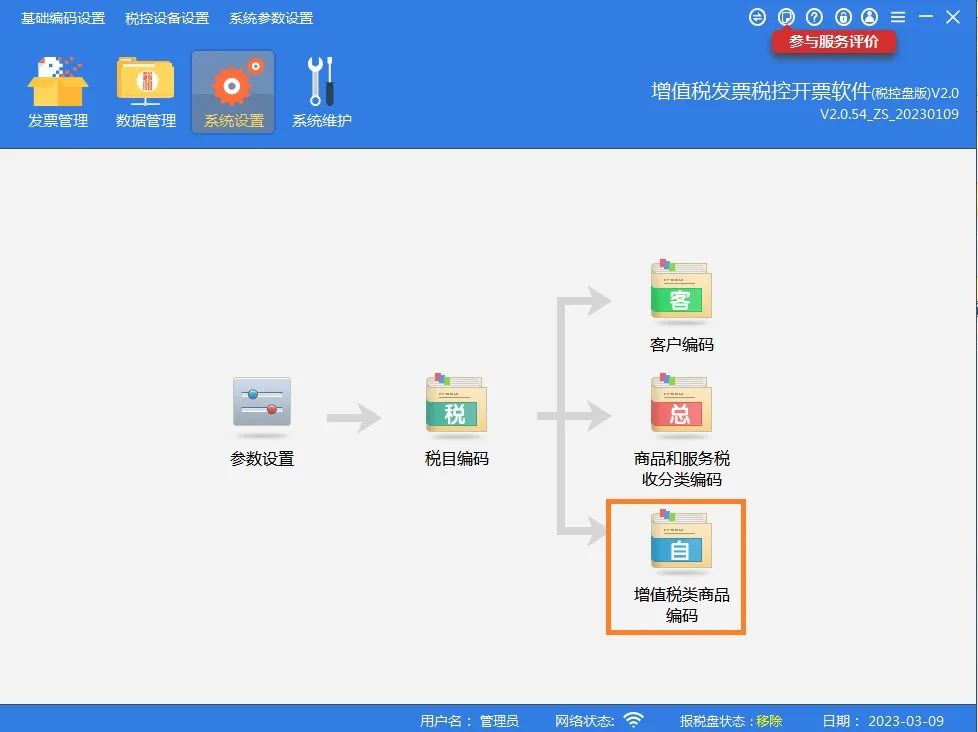This screenshot has height=732, width=978.
Task: Open the 税目编码 folder icon
Action: point(456,403)
